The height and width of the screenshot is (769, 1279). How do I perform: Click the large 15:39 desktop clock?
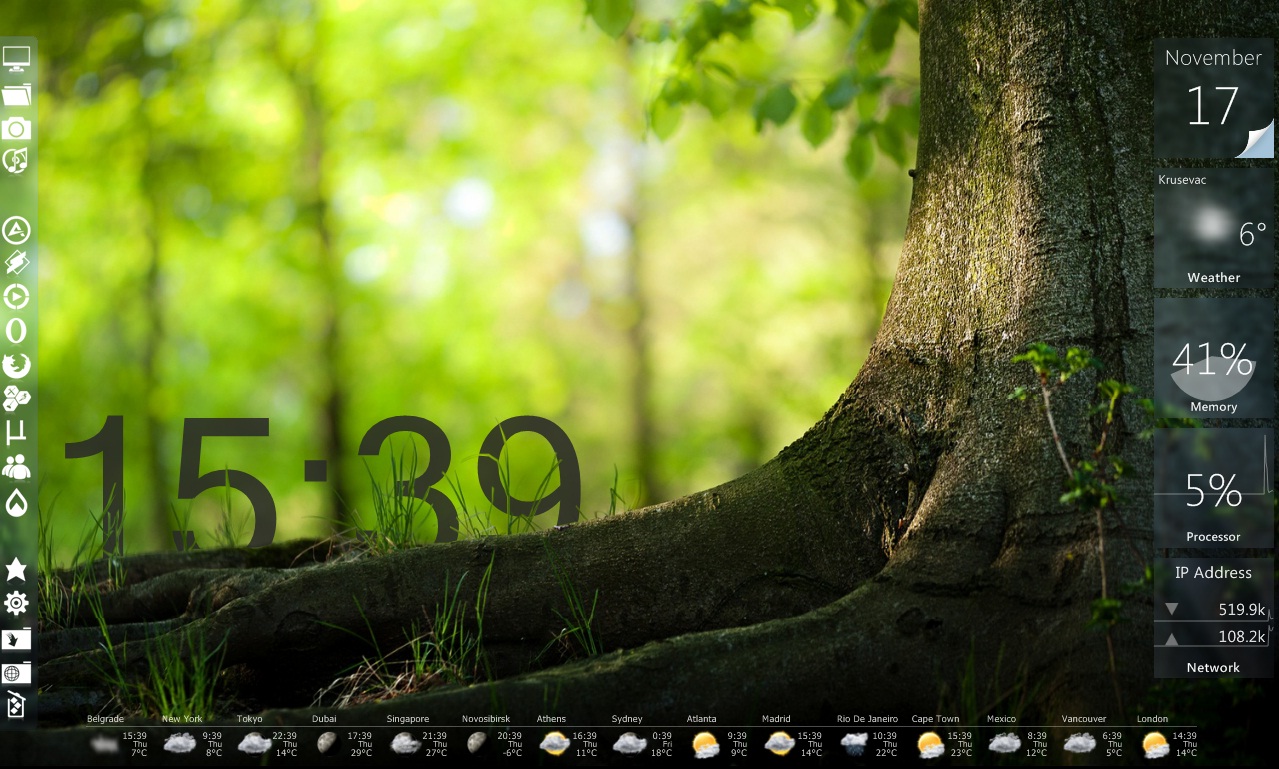point(322,482)
